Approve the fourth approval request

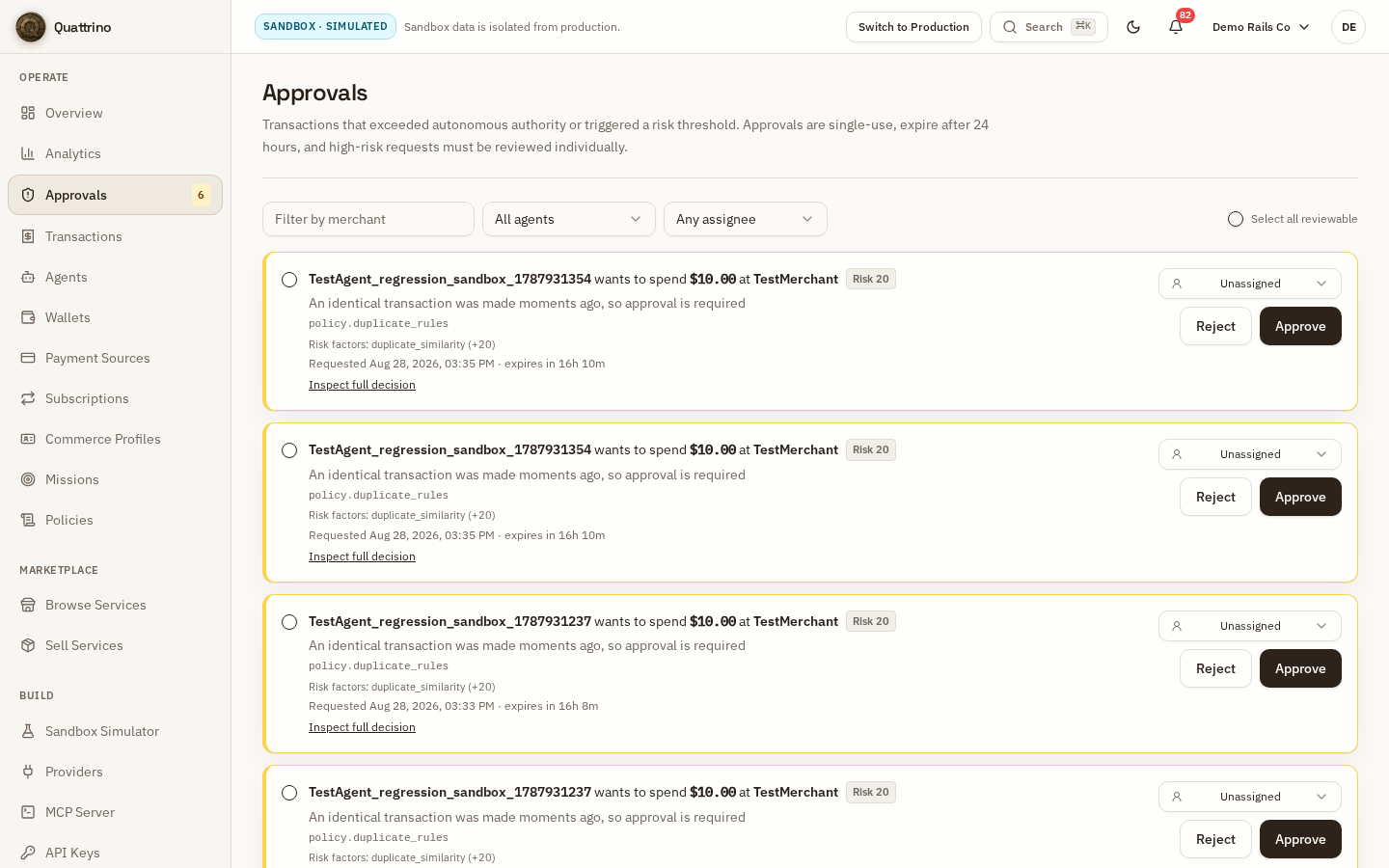1300,839
